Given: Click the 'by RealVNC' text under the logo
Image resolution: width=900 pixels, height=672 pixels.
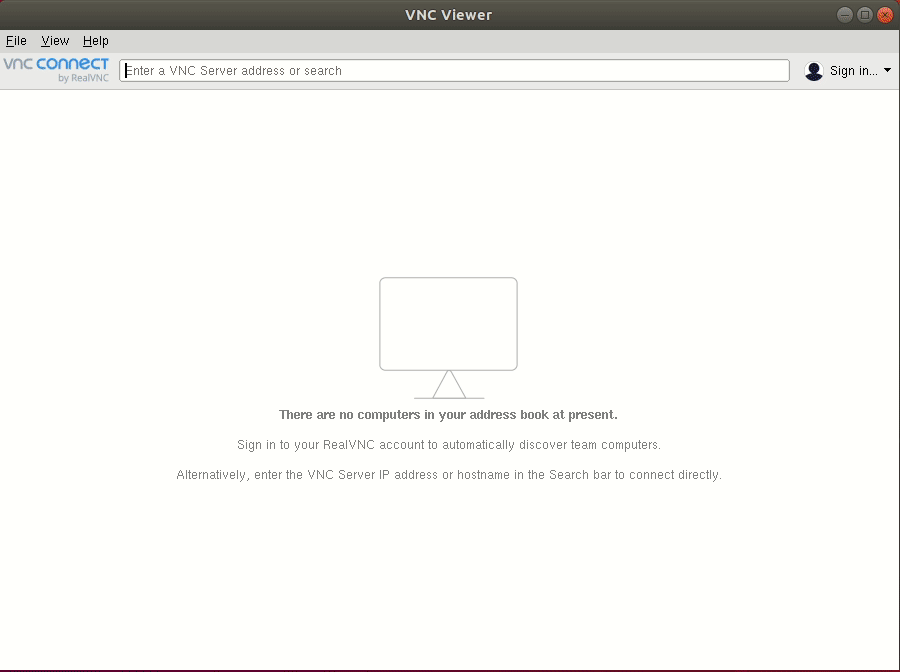Looking at the screenshot, I should pos(83,78).
